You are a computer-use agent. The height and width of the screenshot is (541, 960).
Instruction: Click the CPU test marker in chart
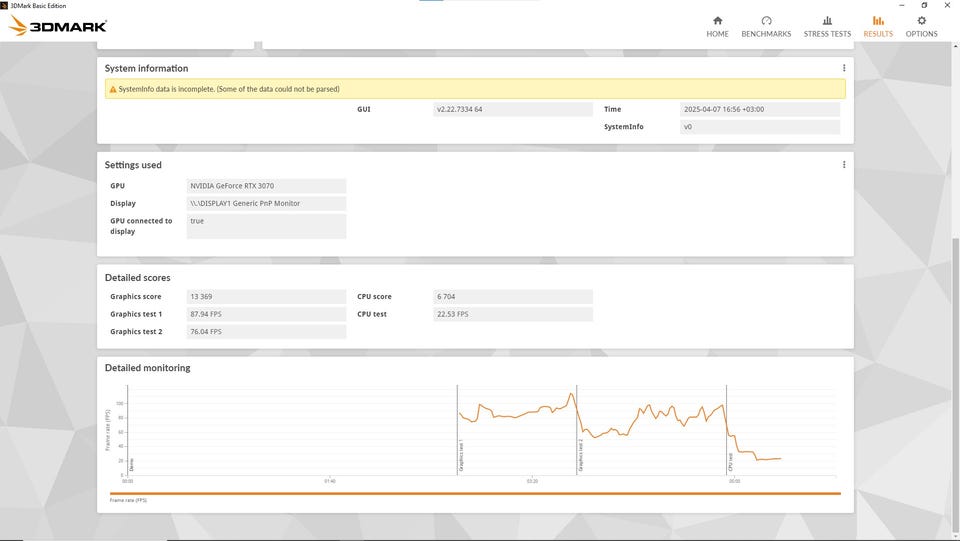(x=730, y=461)
